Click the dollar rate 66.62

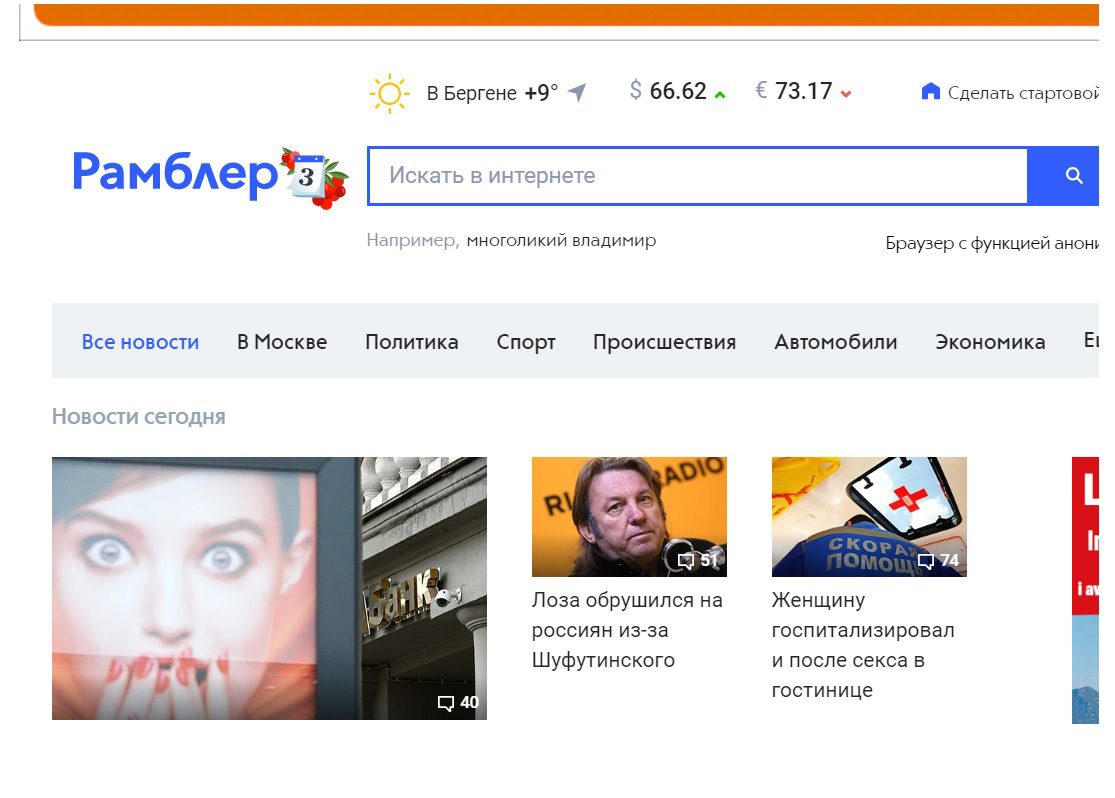pyautogui.click(x=678, y=91)
